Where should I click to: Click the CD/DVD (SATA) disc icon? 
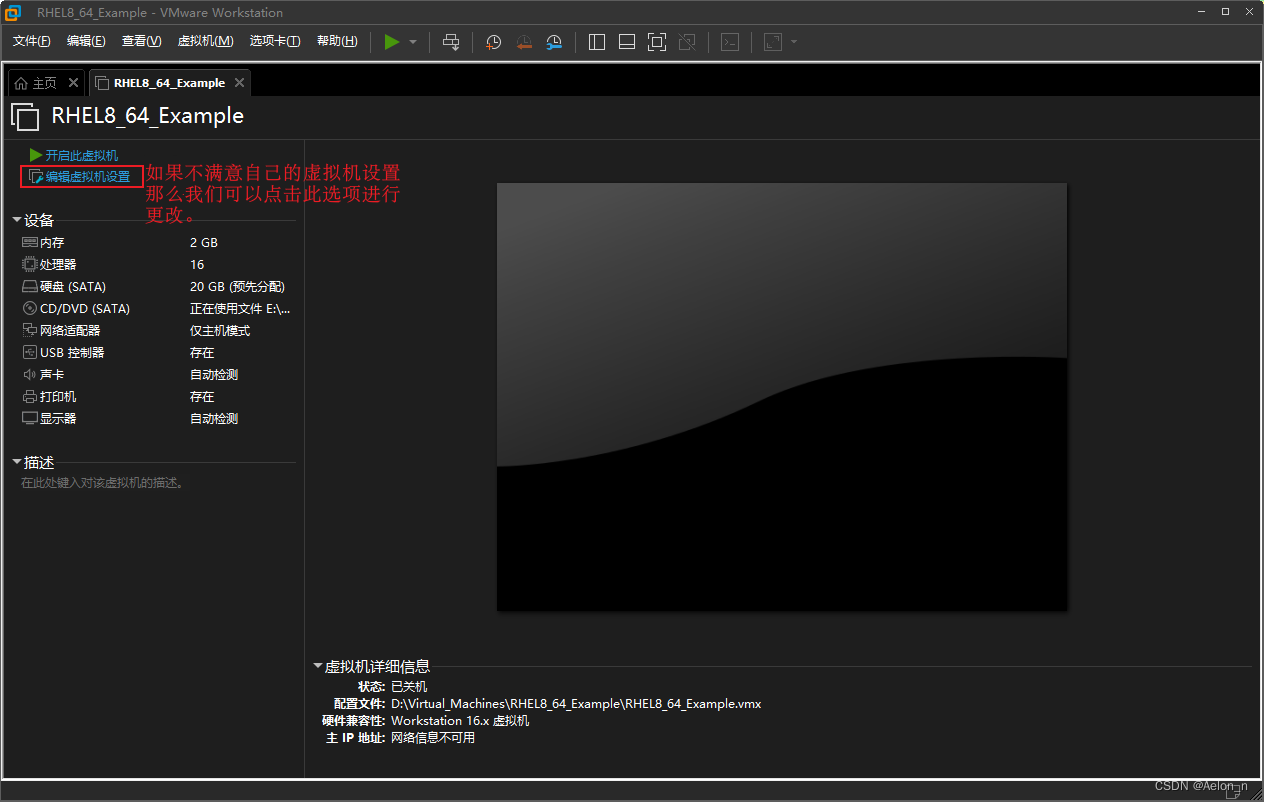coord(30,308)
